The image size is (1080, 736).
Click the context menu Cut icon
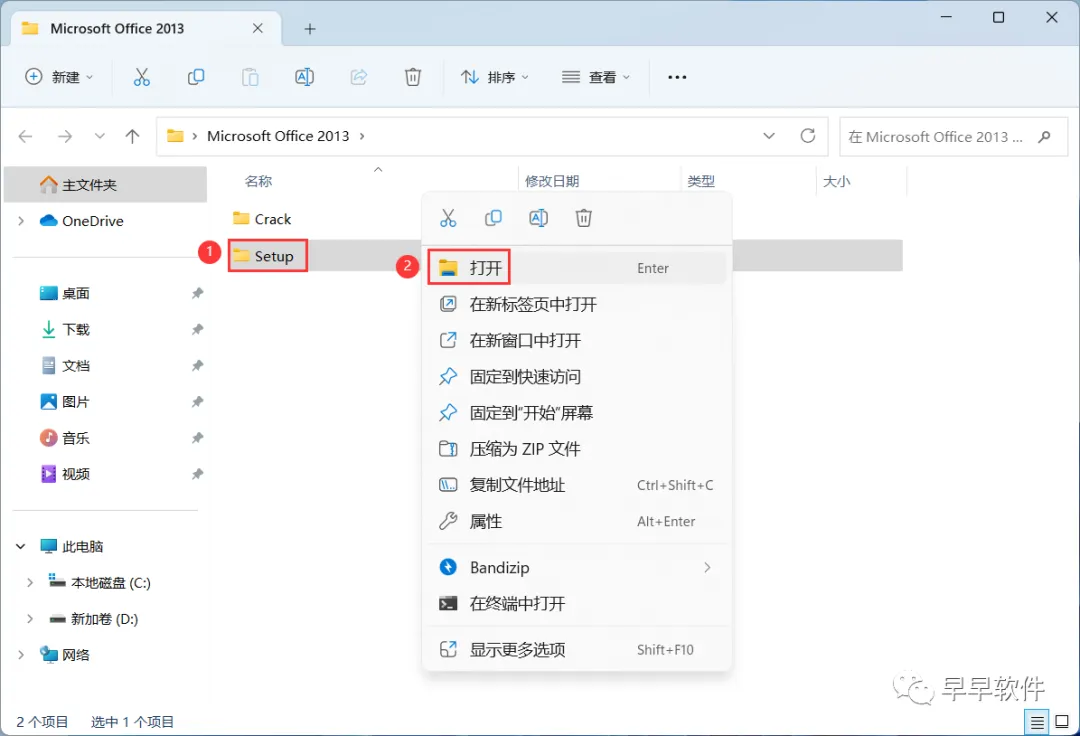point(448,218)
